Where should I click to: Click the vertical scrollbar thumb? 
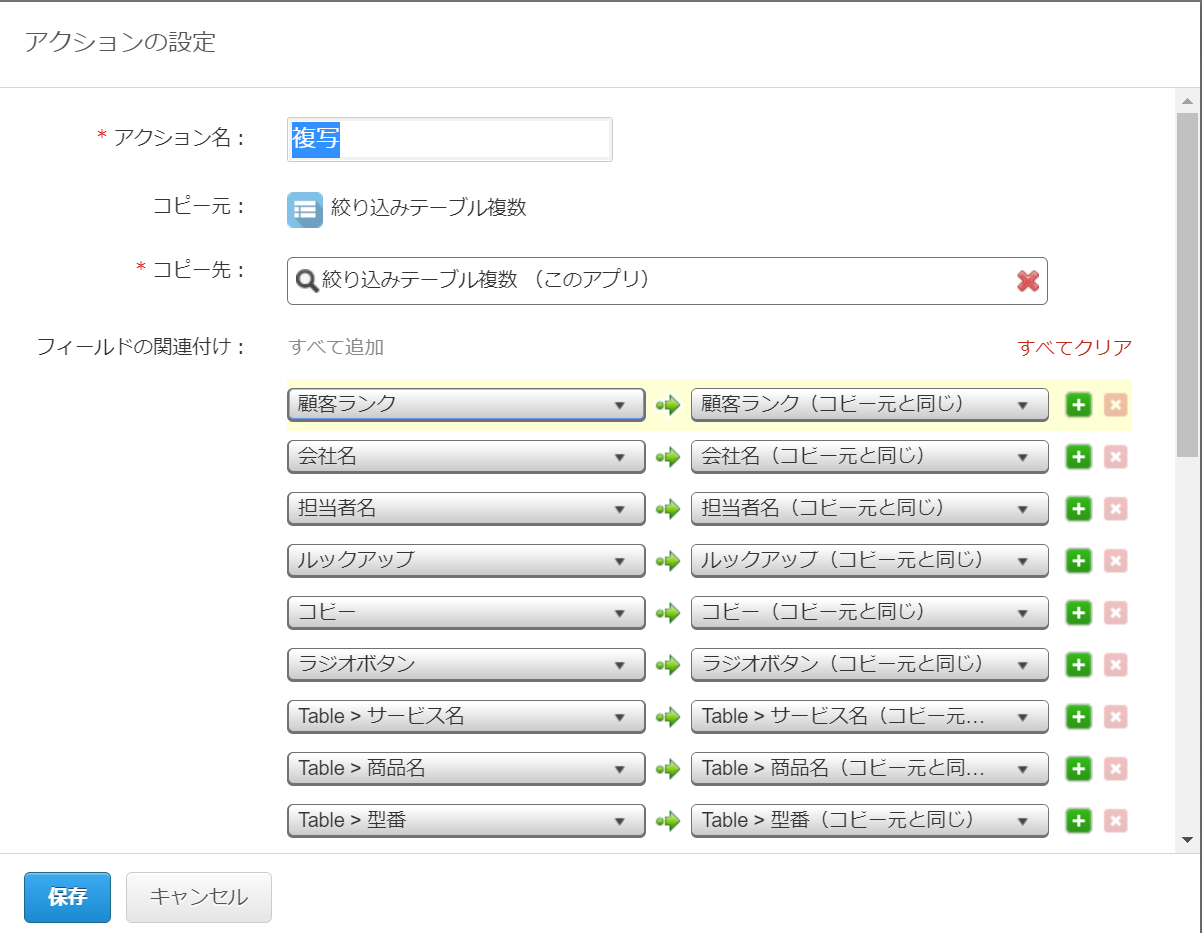coord(1187,285)
